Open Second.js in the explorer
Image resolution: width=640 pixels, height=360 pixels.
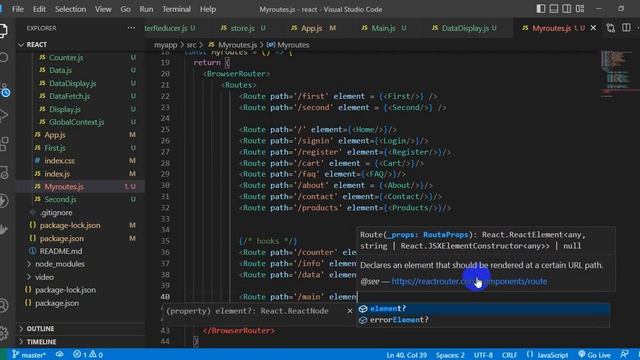80,200
